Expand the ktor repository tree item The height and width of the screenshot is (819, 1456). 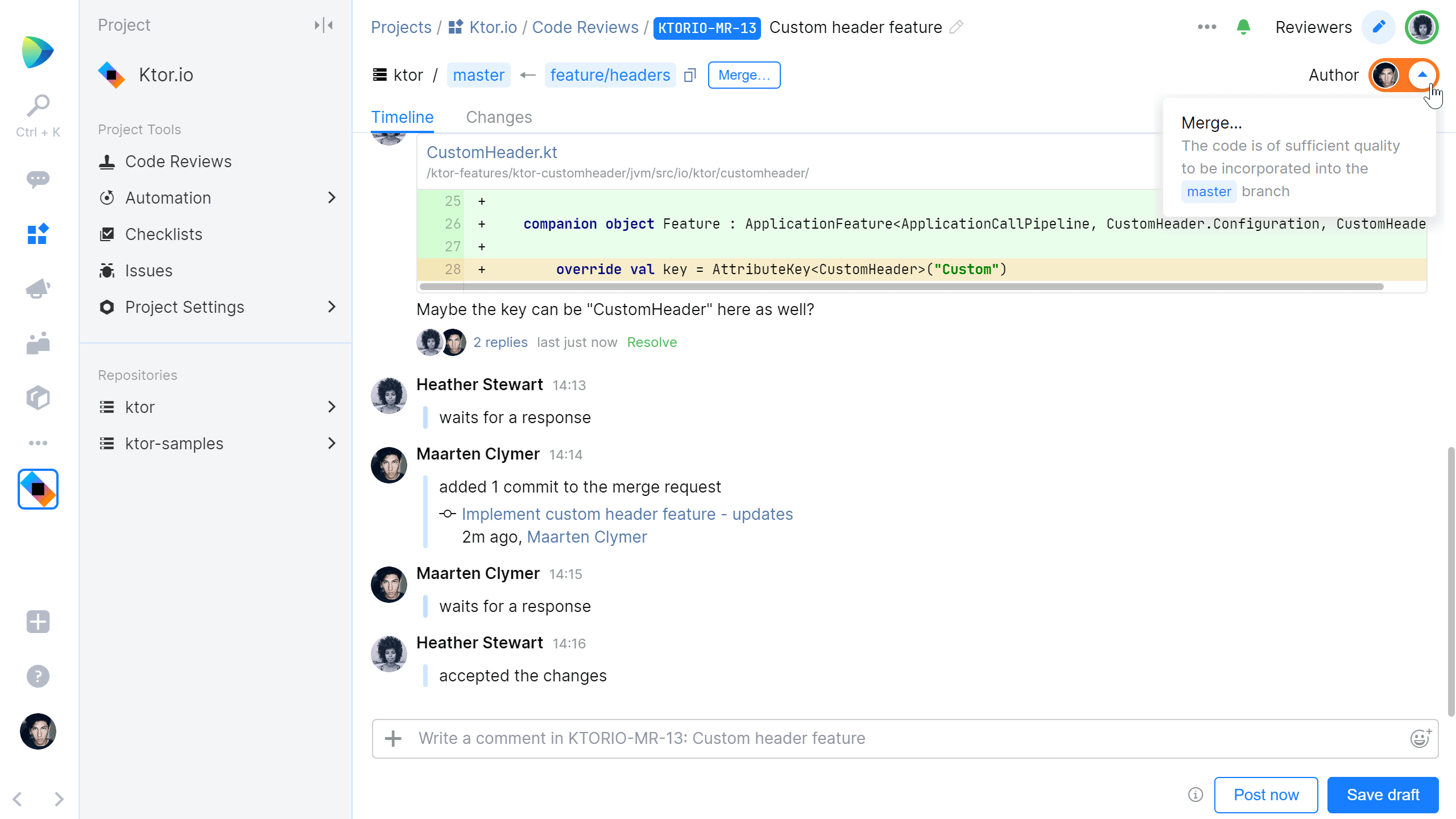click(x=332, y=406)
